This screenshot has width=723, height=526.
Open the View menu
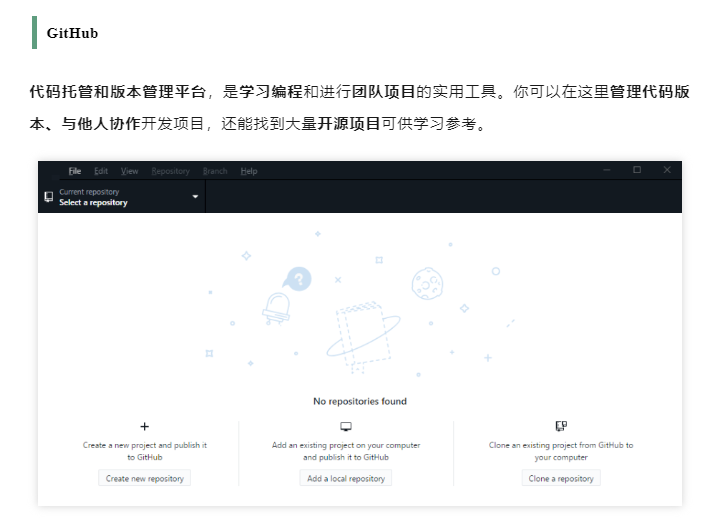(x=130, y=171)
